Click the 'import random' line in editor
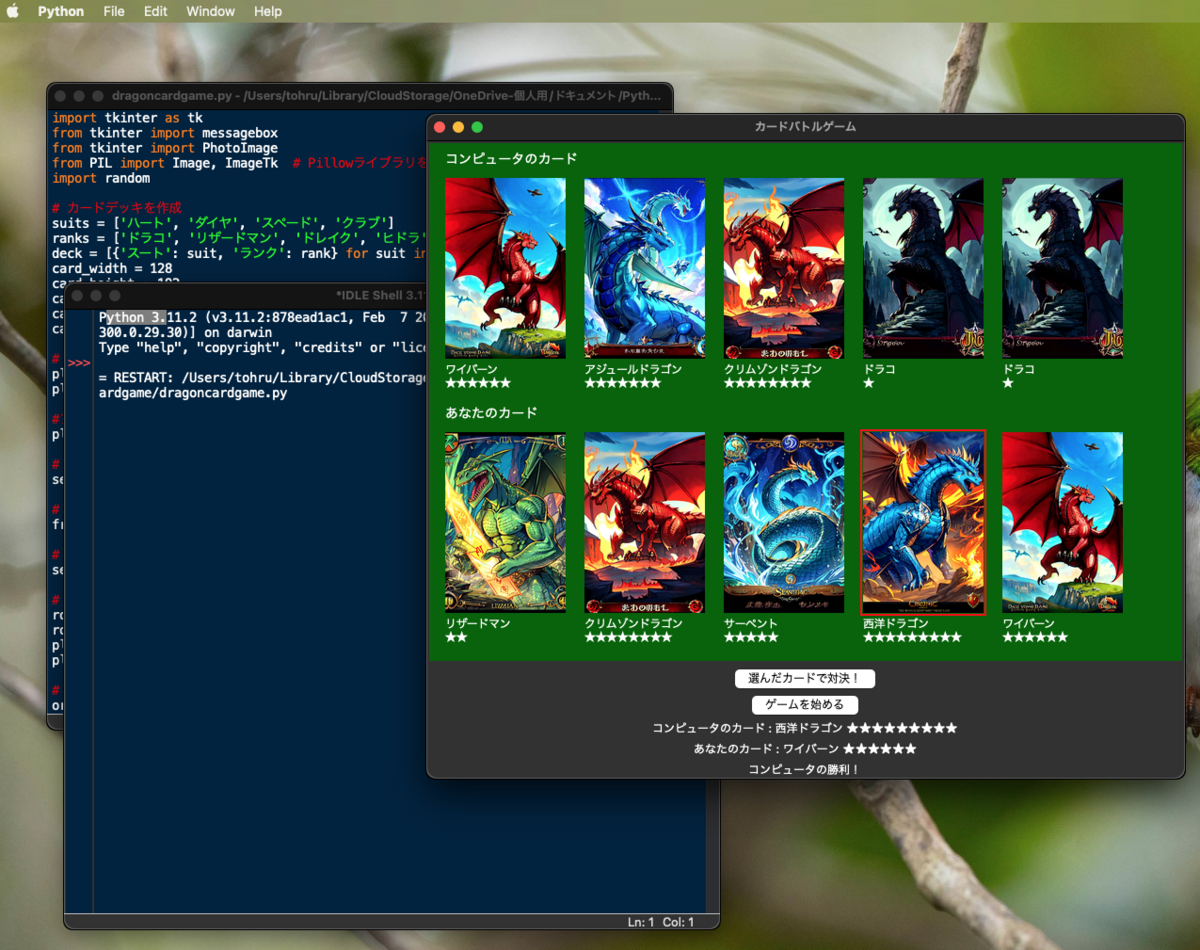The width and height of the screenshot is (1200, 950). (x=101, y=178)
